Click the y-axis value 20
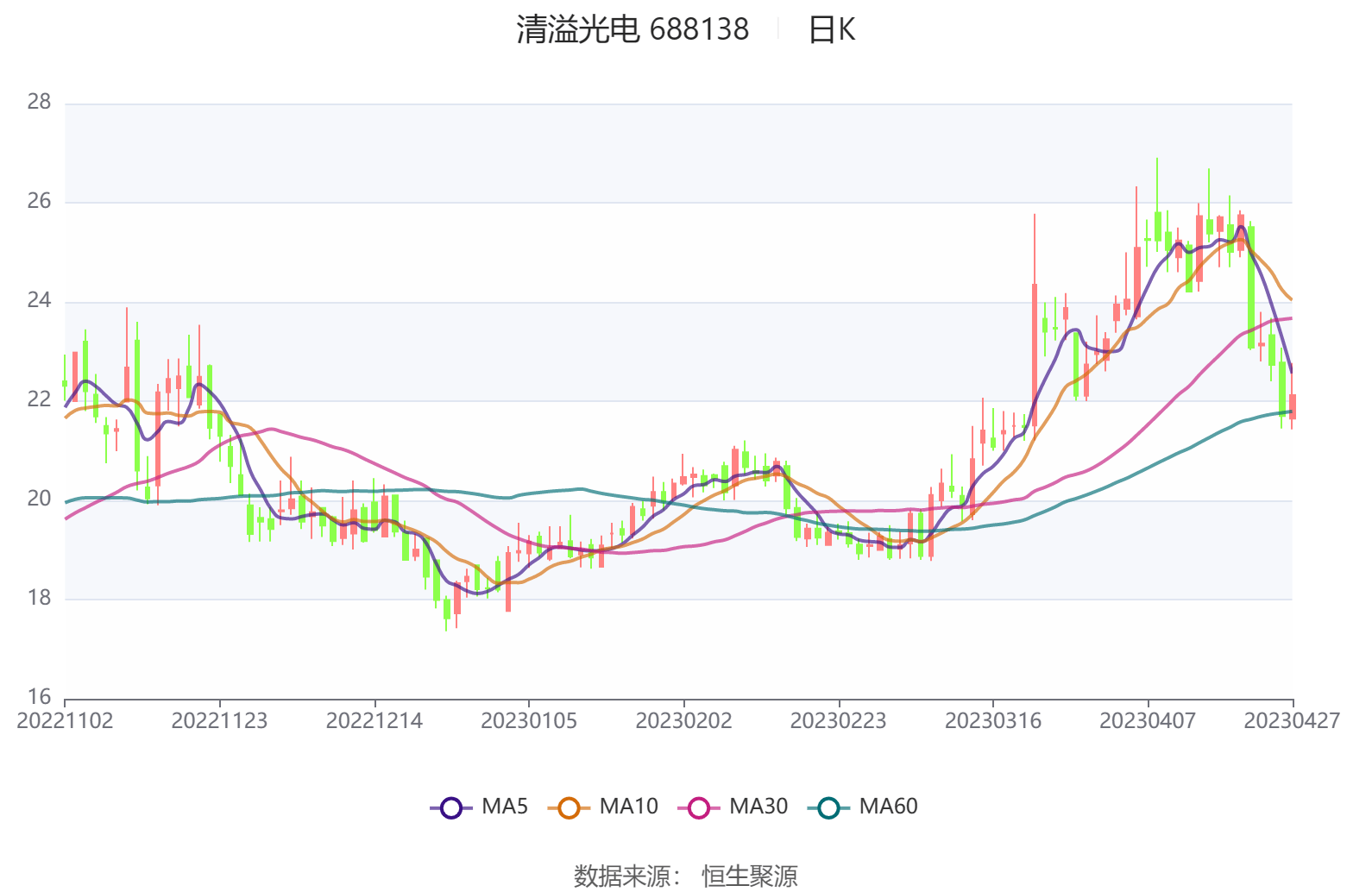The width and height of the screenshot is (1372, 892). pyautogui.click(x=39, y=499)
